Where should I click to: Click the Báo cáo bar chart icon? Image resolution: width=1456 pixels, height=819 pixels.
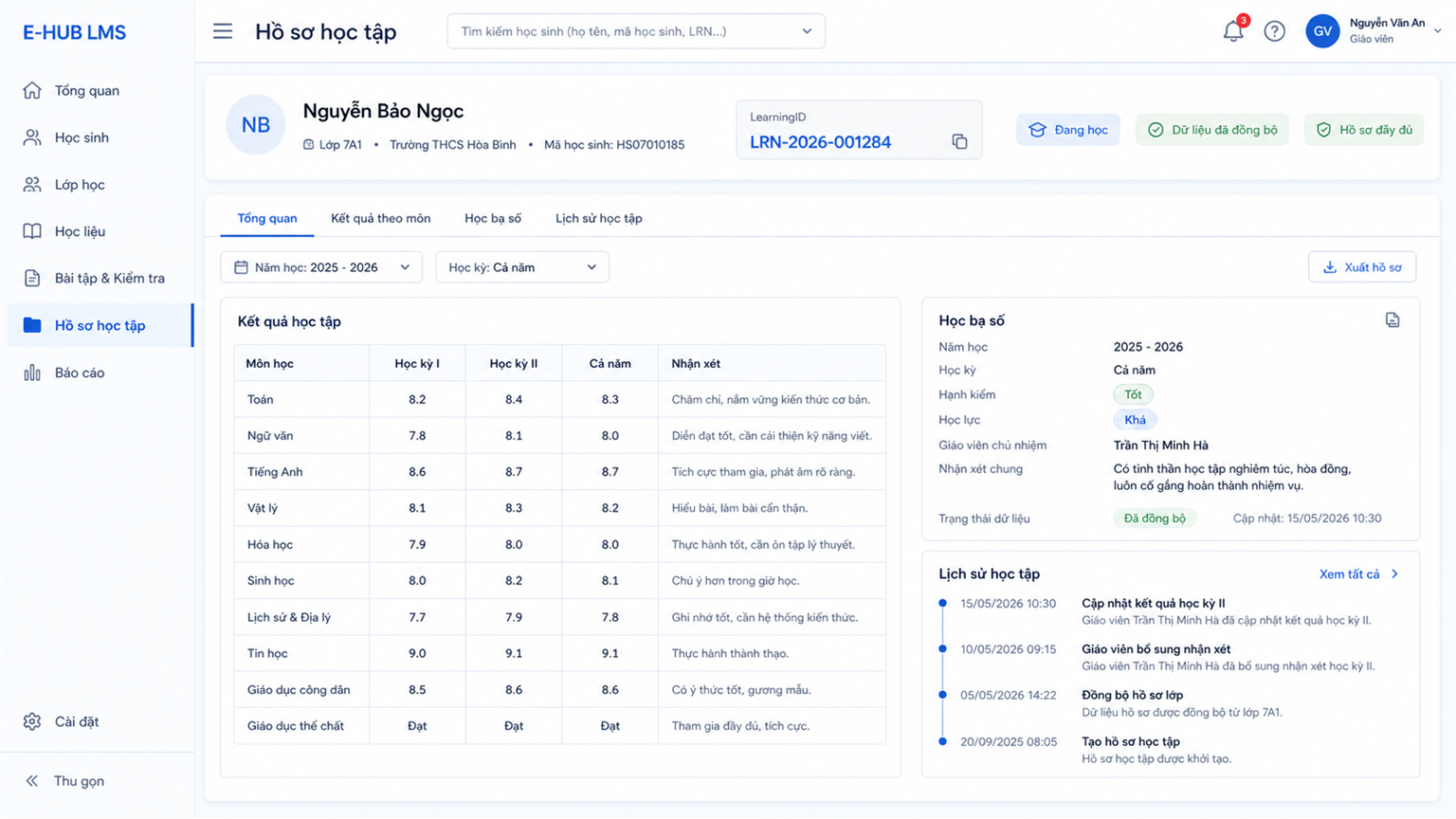(x=32, y=373)
